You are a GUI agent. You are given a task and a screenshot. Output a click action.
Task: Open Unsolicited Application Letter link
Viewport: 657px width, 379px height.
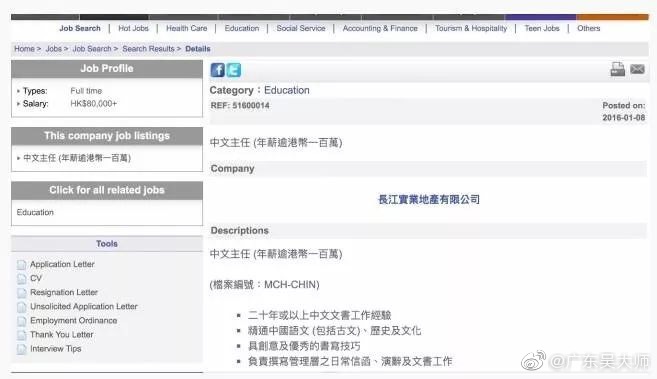tap(84, 307)
